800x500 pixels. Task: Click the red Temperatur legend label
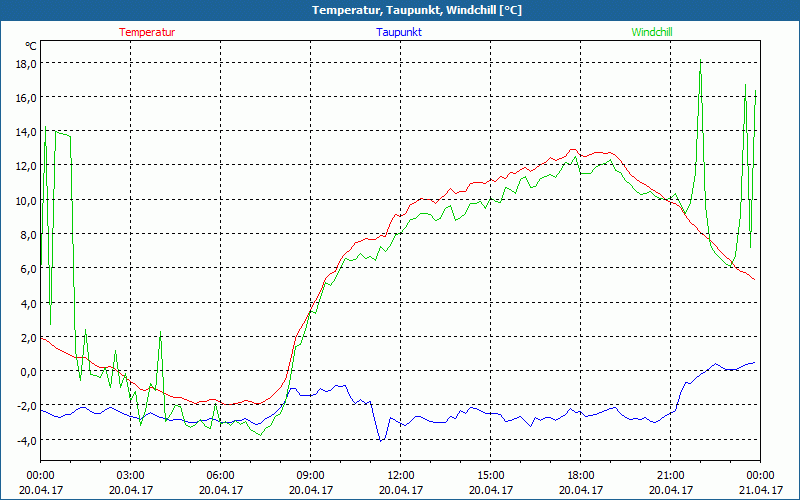click(x=147, y=32)
